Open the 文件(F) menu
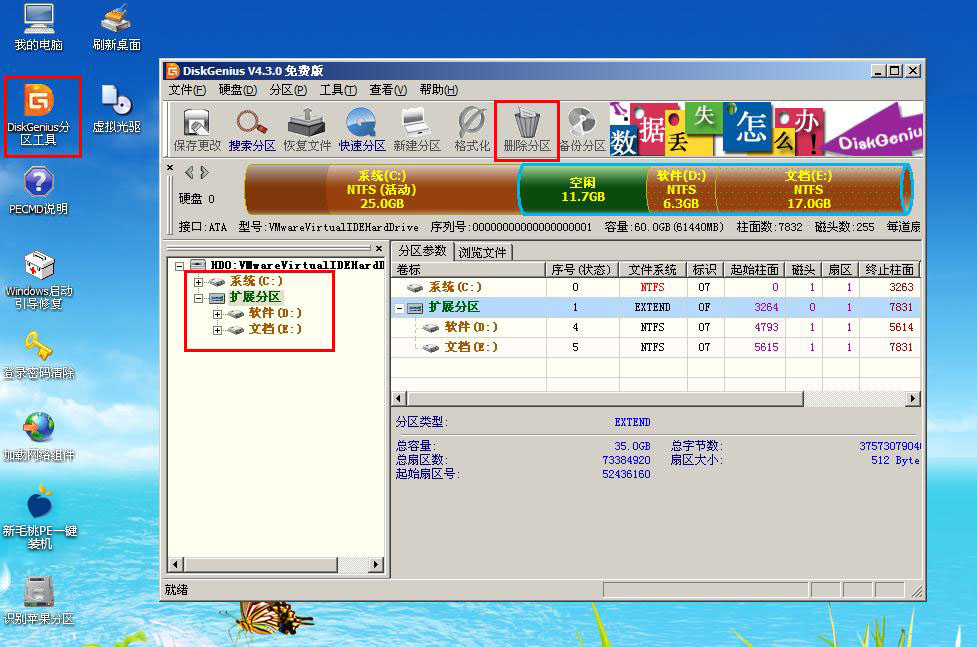The height and width of the screenshot is (647, 977). (187, 90)
